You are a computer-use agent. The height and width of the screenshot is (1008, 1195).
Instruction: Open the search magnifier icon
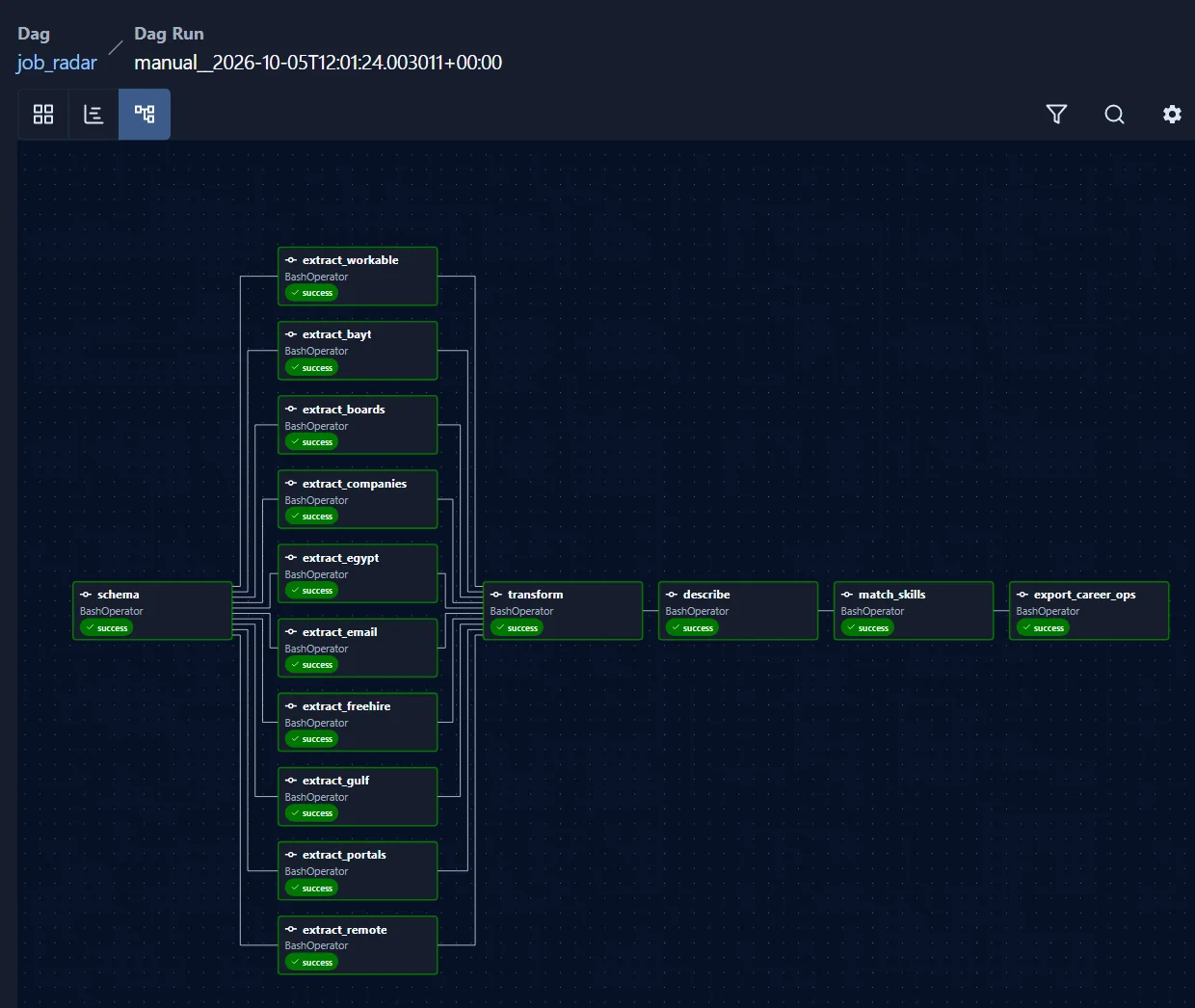tap(1114, 115)
